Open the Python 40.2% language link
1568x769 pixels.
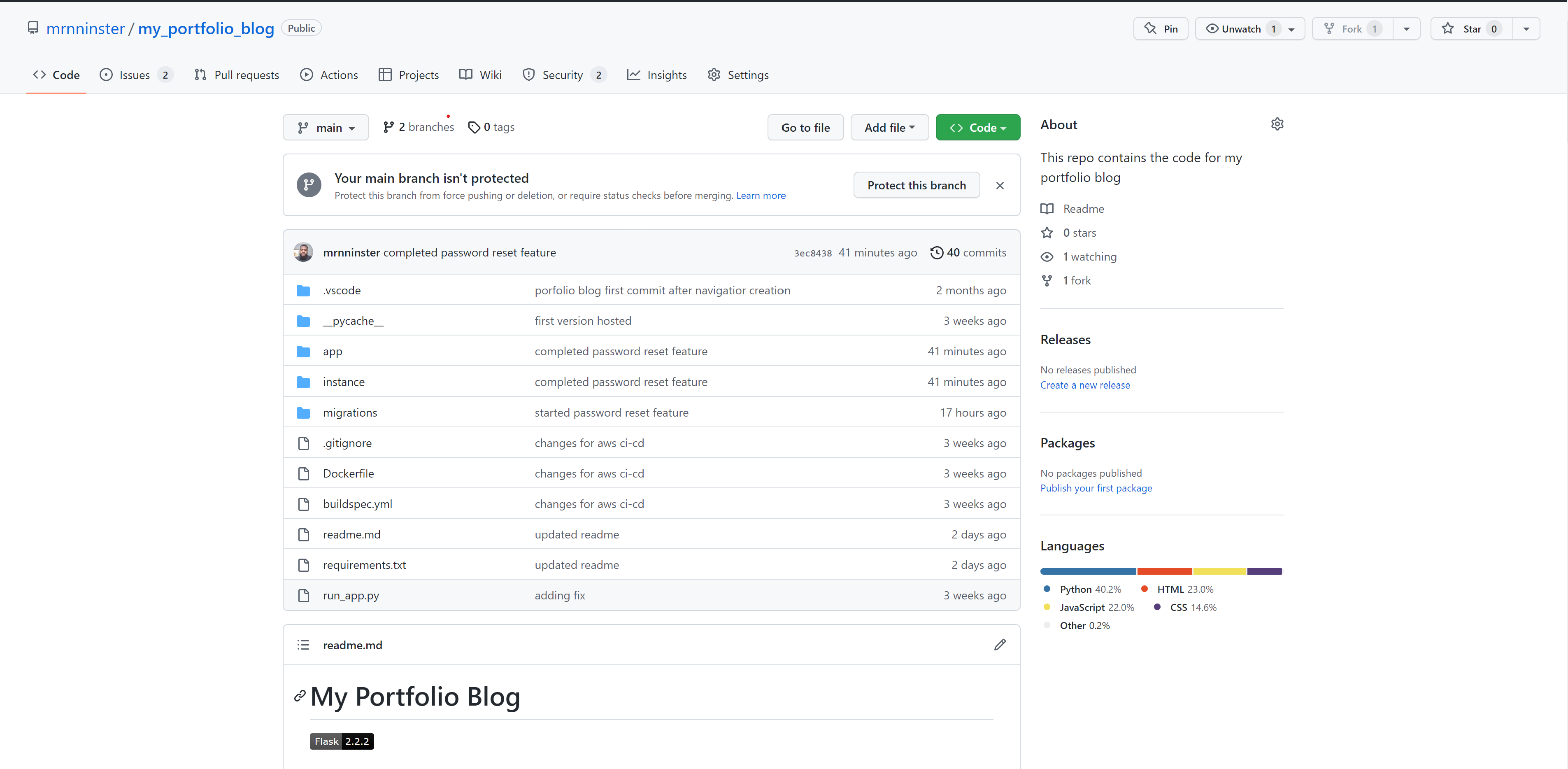click(1082, 589)
